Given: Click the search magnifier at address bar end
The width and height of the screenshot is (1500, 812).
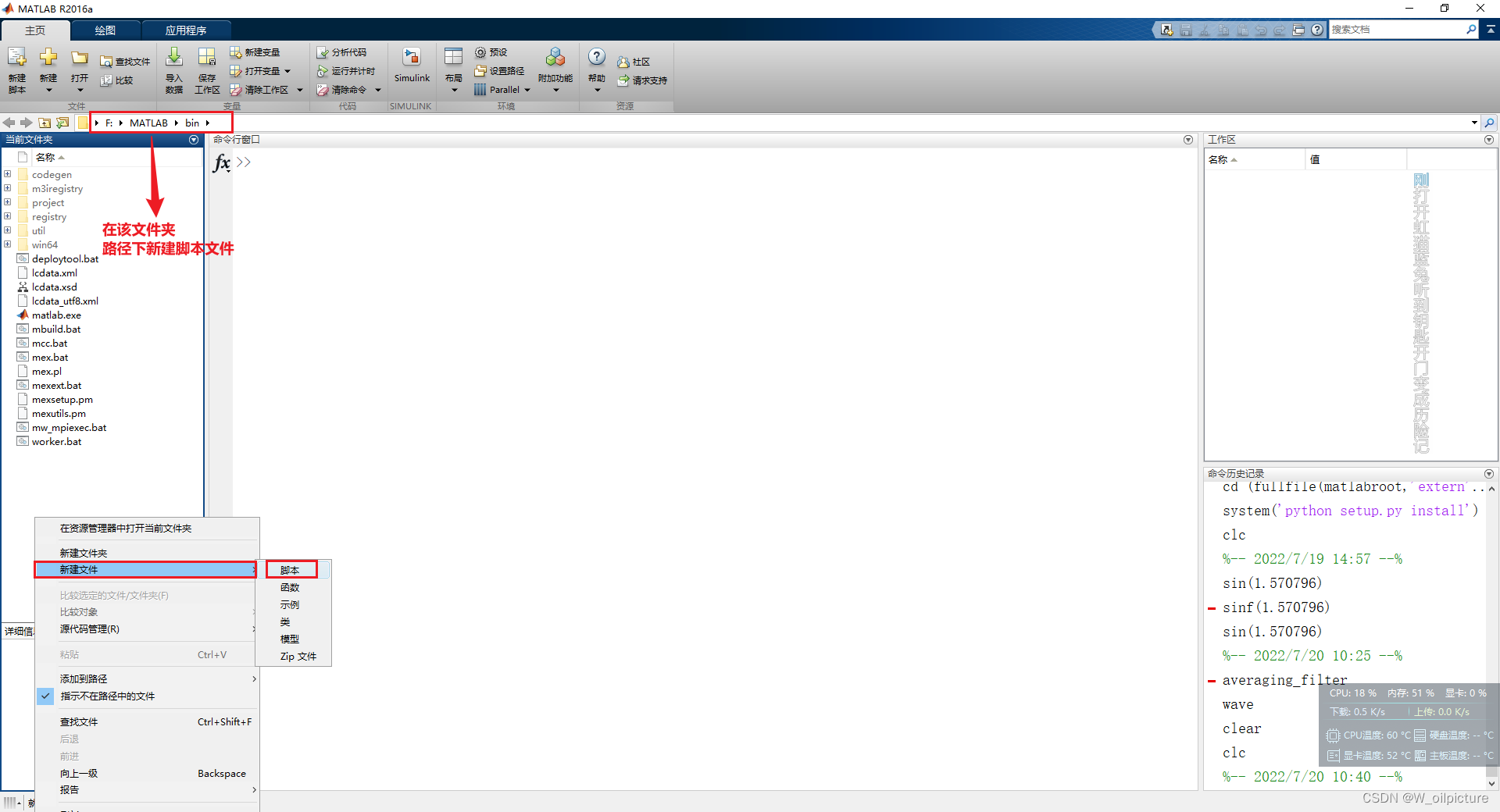Looking at the screenshot, I should (1490, 123).
